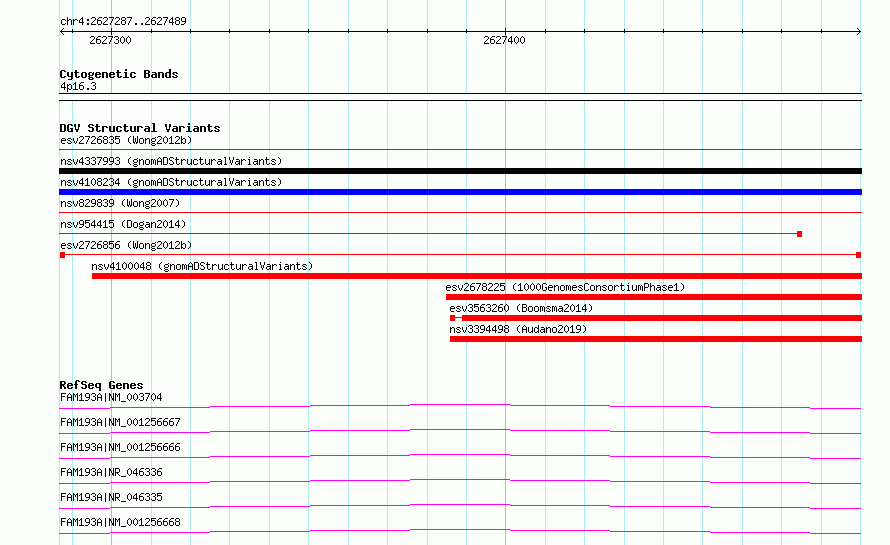Click the red nsv4100048 variant bar
The image size is (890, 545).
coord(477,276)
